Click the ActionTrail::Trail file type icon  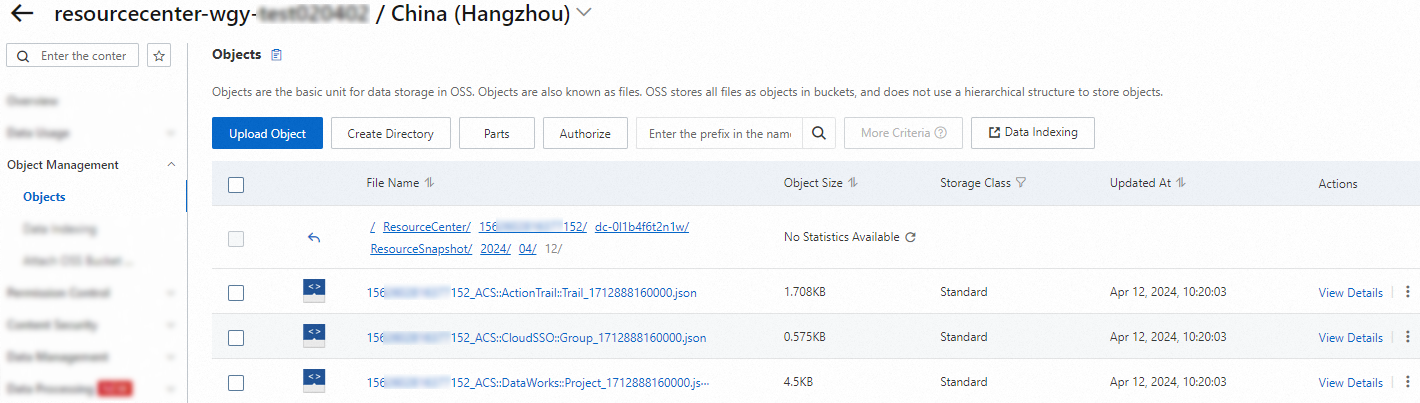[314, 291]
